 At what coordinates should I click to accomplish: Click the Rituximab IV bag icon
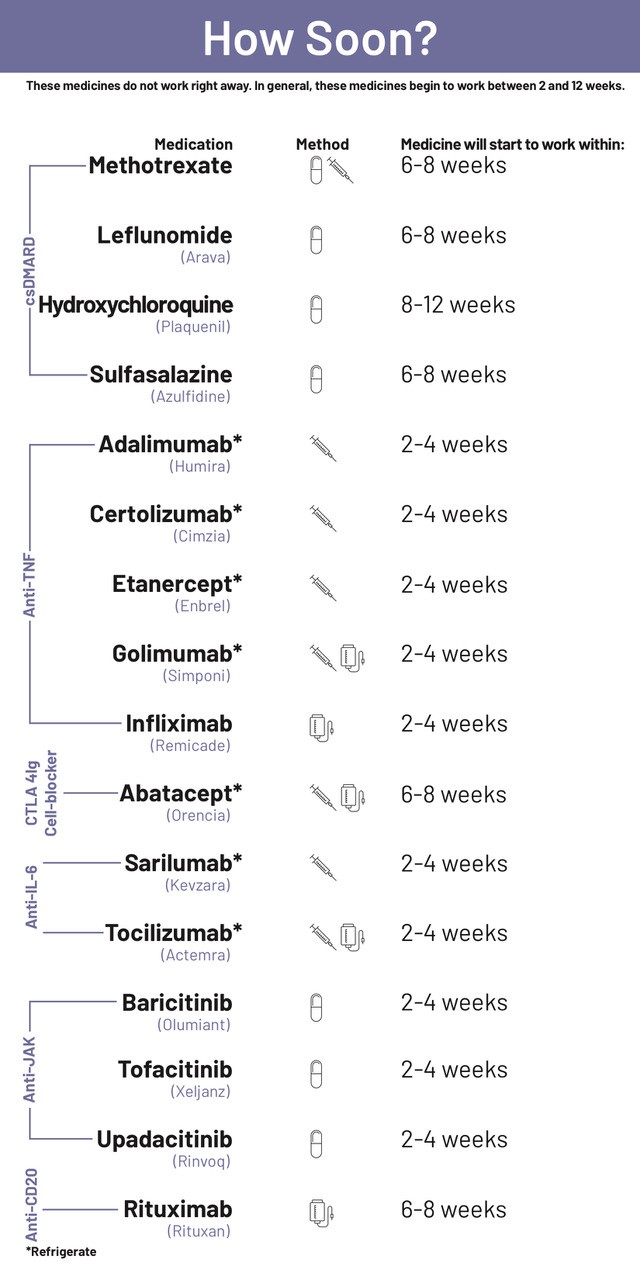pyautogui.click(x=320, y=1213)
